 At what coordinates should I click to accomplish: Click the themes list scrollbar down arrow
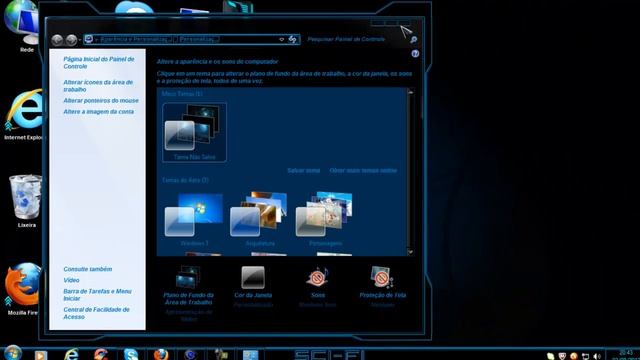[x=410, y=252]
